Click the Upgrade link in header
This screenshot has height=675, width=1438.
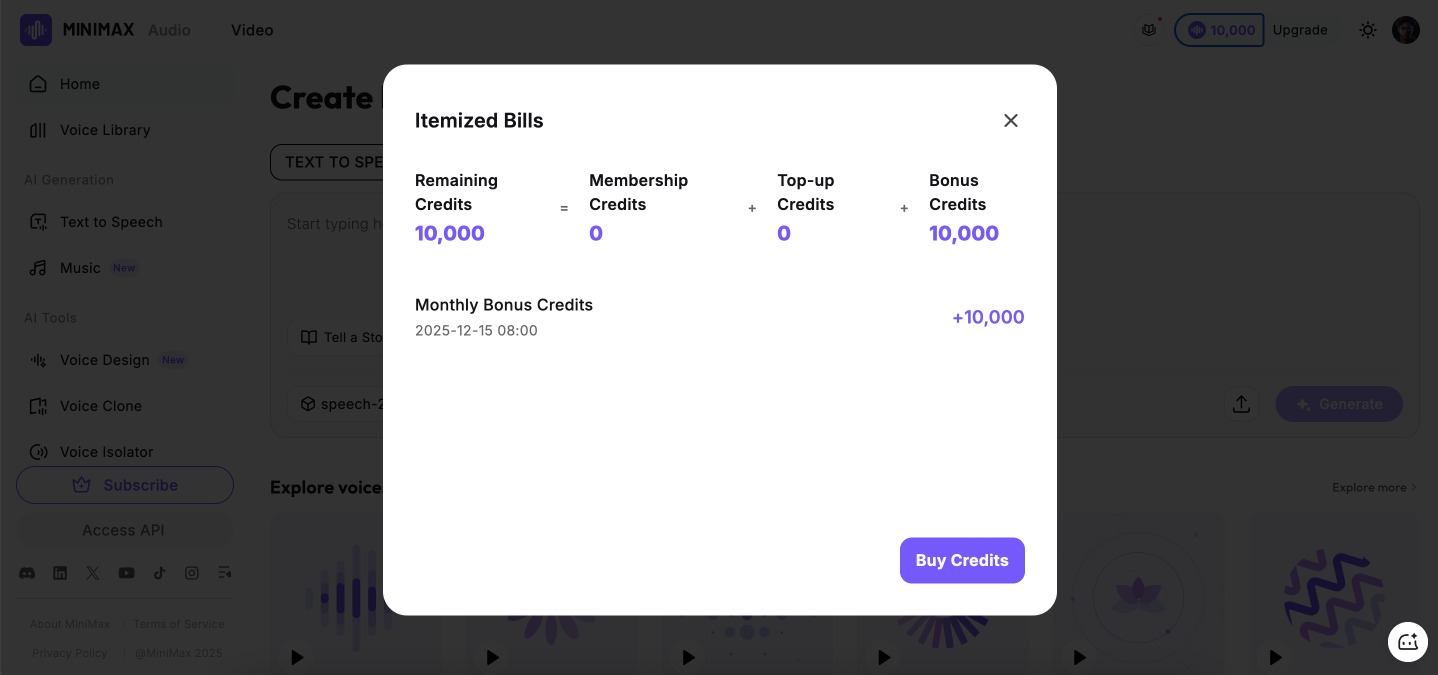click(1300, 30)
